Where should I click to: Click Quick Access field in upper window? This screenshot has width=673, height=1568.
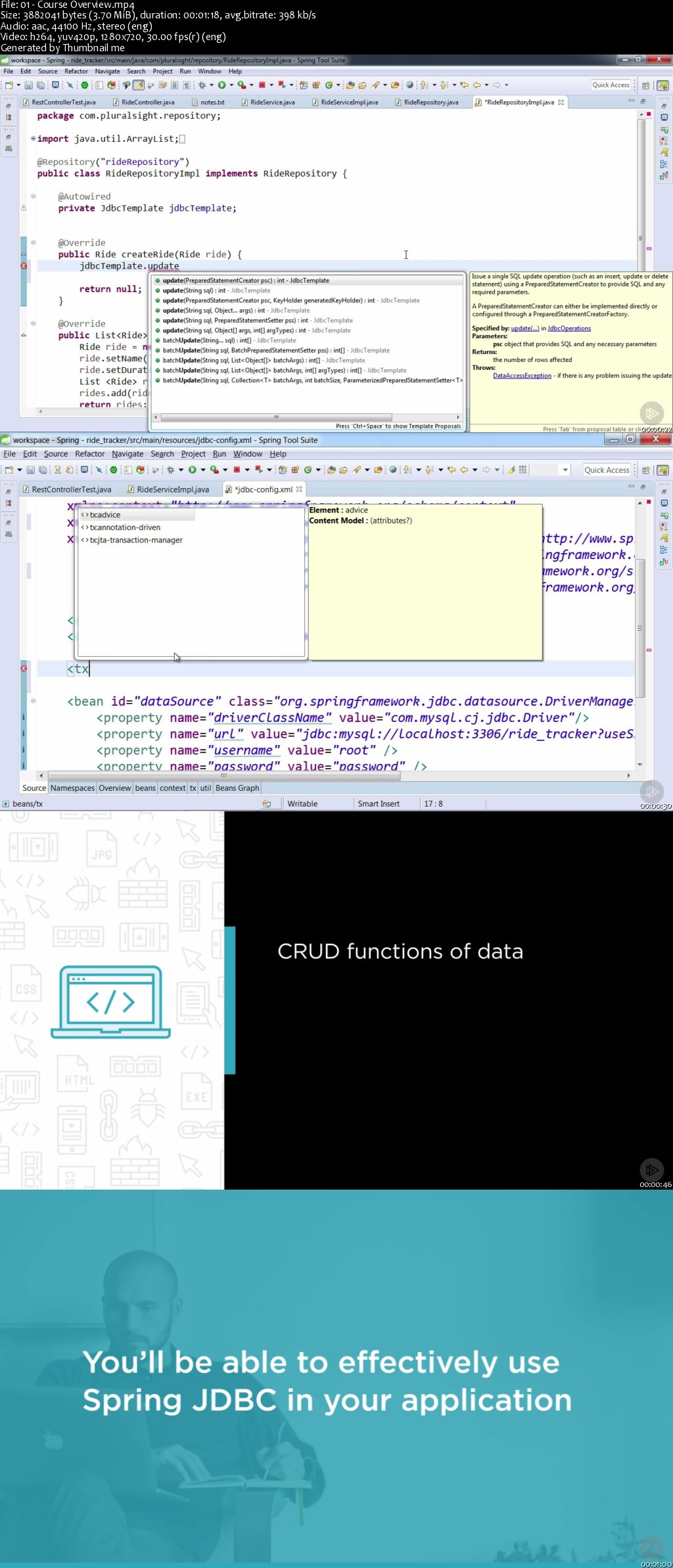click(x=611, y=85)
